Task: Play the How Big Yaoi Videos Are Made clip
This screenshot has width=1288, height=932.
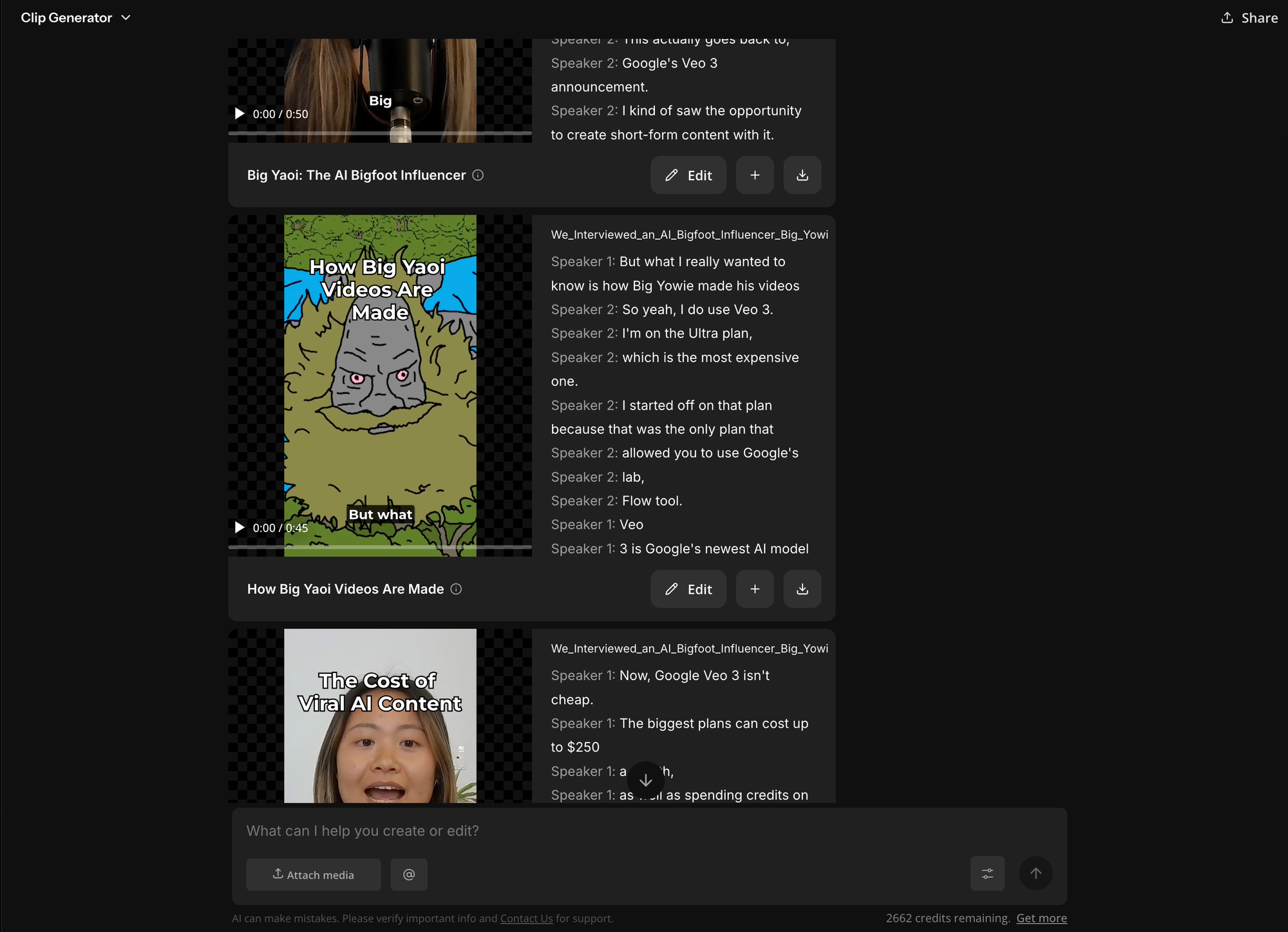Action: [x=240, y=528]
